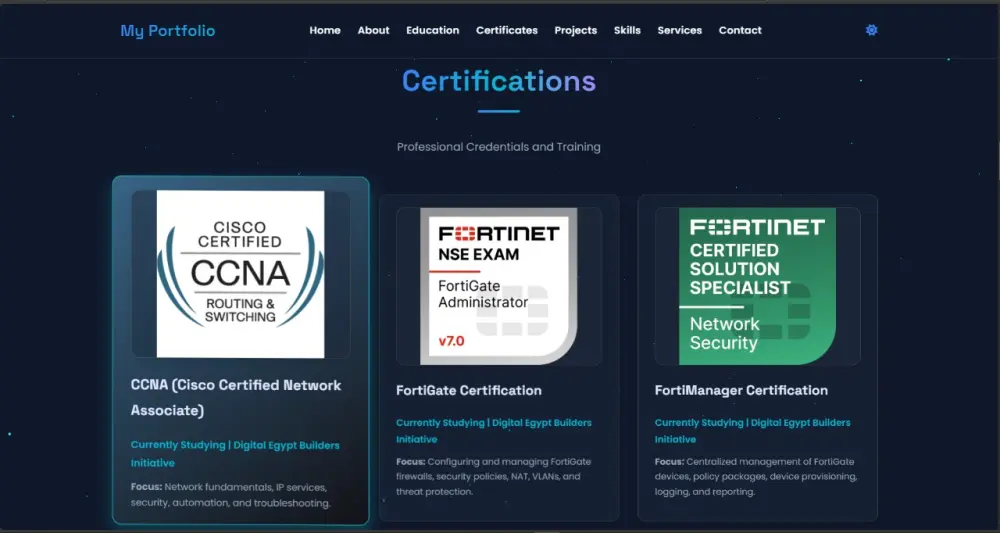Select the Certificates nav item
The width and height of the screenshot is (1000, 533).
point(507,30)
